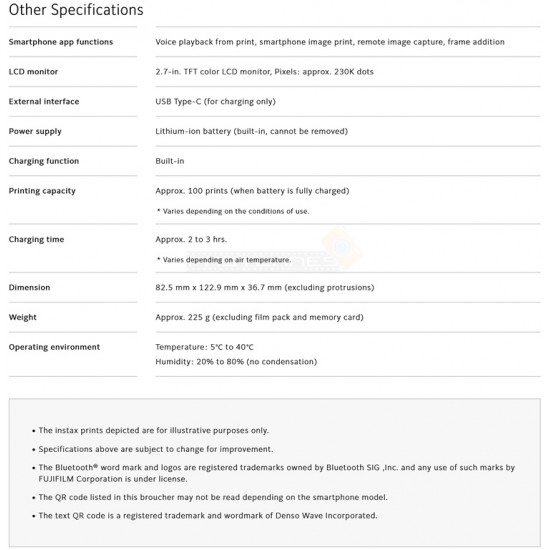Click the Charging function label

point(44,161)
